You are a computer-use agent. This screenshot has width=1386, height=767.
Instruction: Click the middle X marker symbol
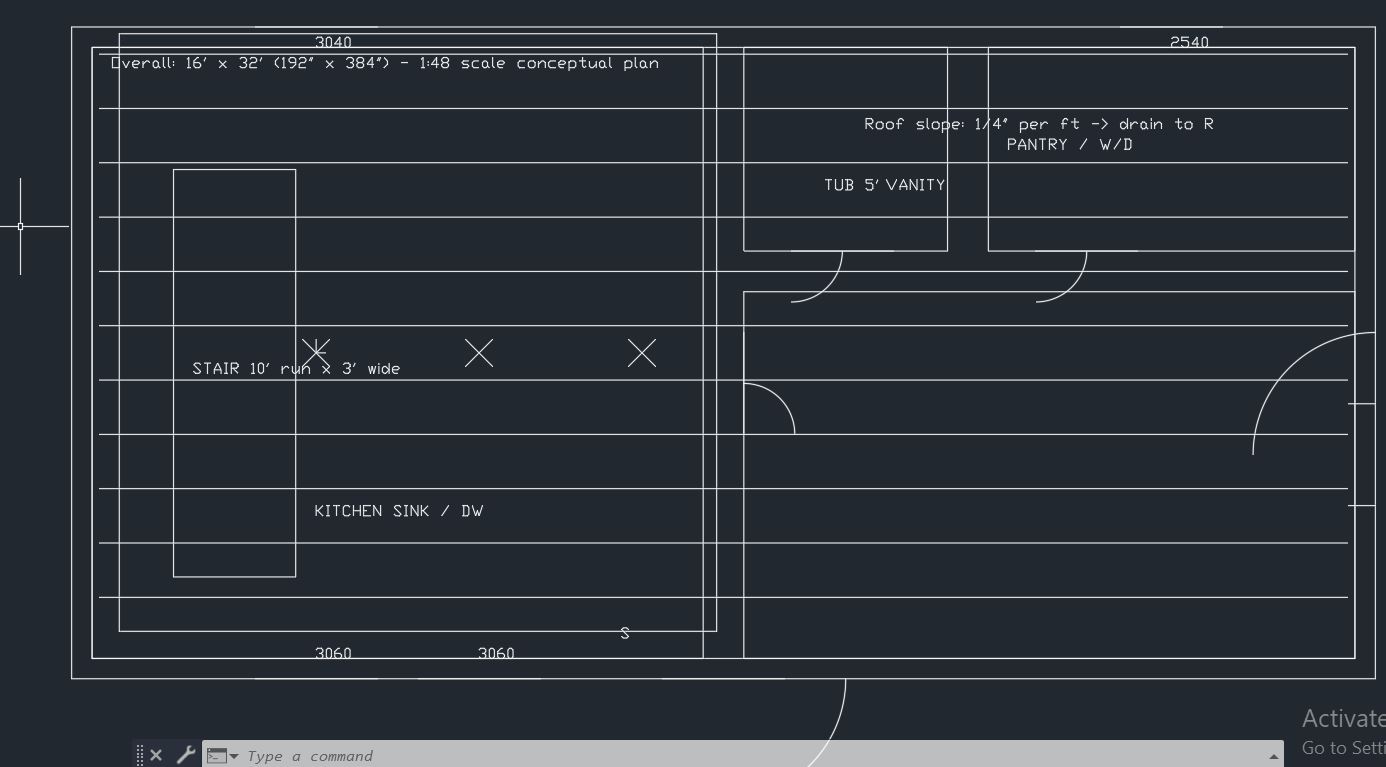click(x=479, y=353)
